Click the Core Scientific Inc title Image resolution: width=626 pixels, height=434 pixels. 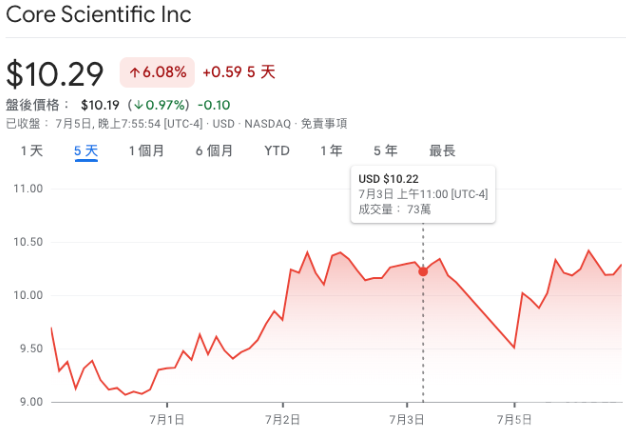pyautogui.click(x=99, y=15)
